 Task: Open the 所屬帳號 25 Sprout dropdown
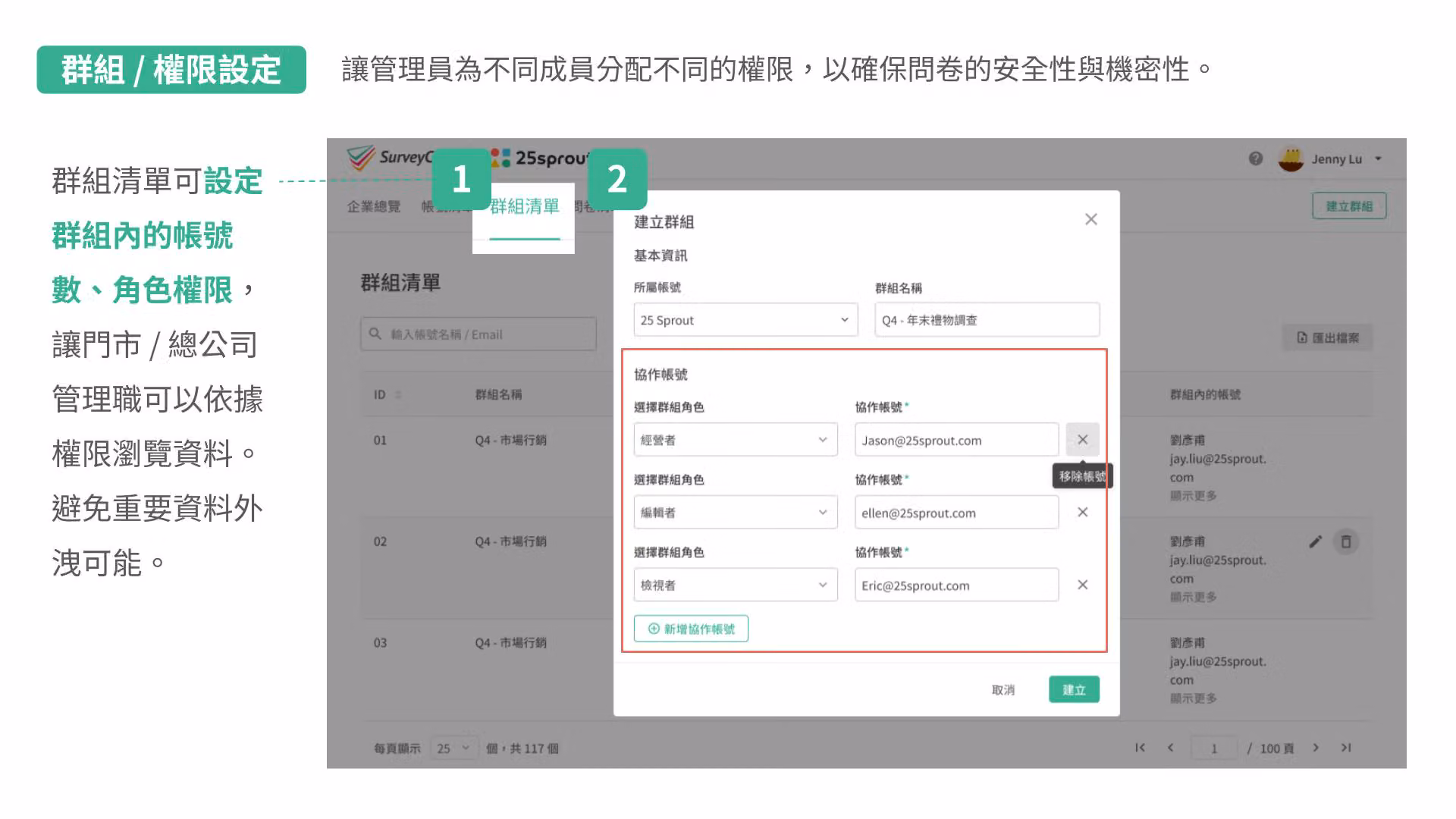click(745, 320)
